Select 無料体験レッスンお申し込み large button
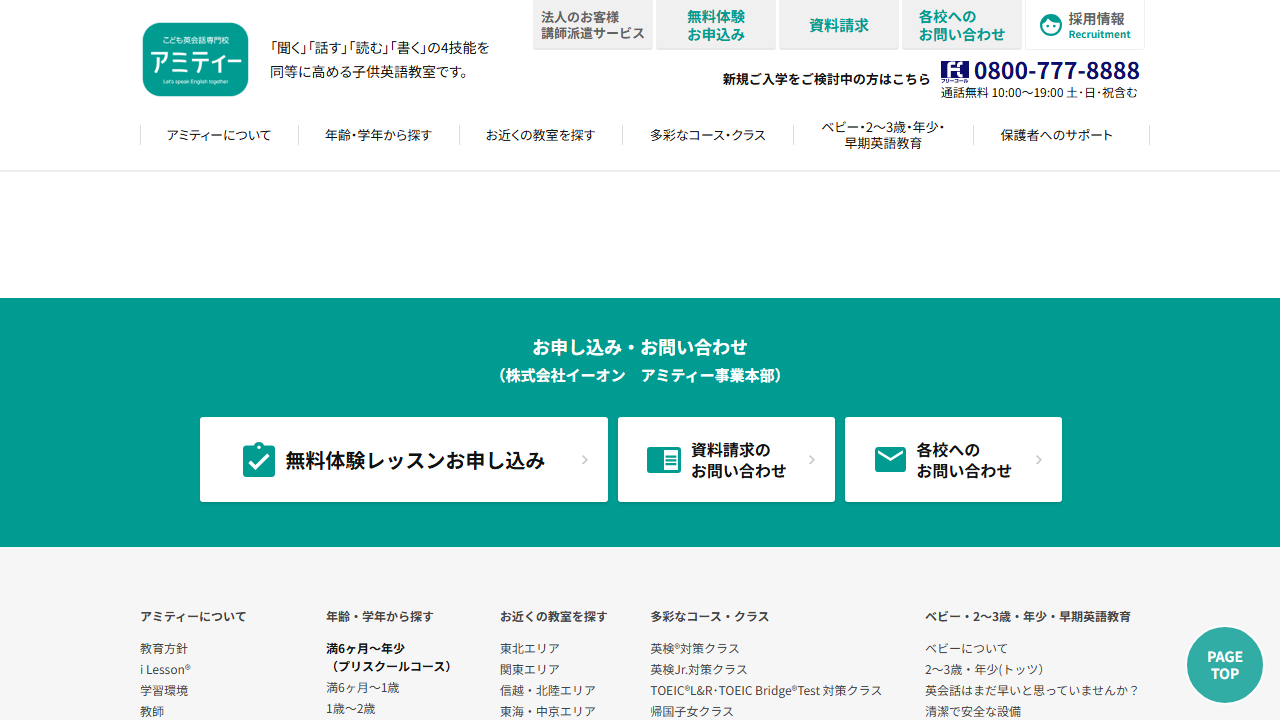This screenshot has width=1280, height=720. click(x=404, y=460)
